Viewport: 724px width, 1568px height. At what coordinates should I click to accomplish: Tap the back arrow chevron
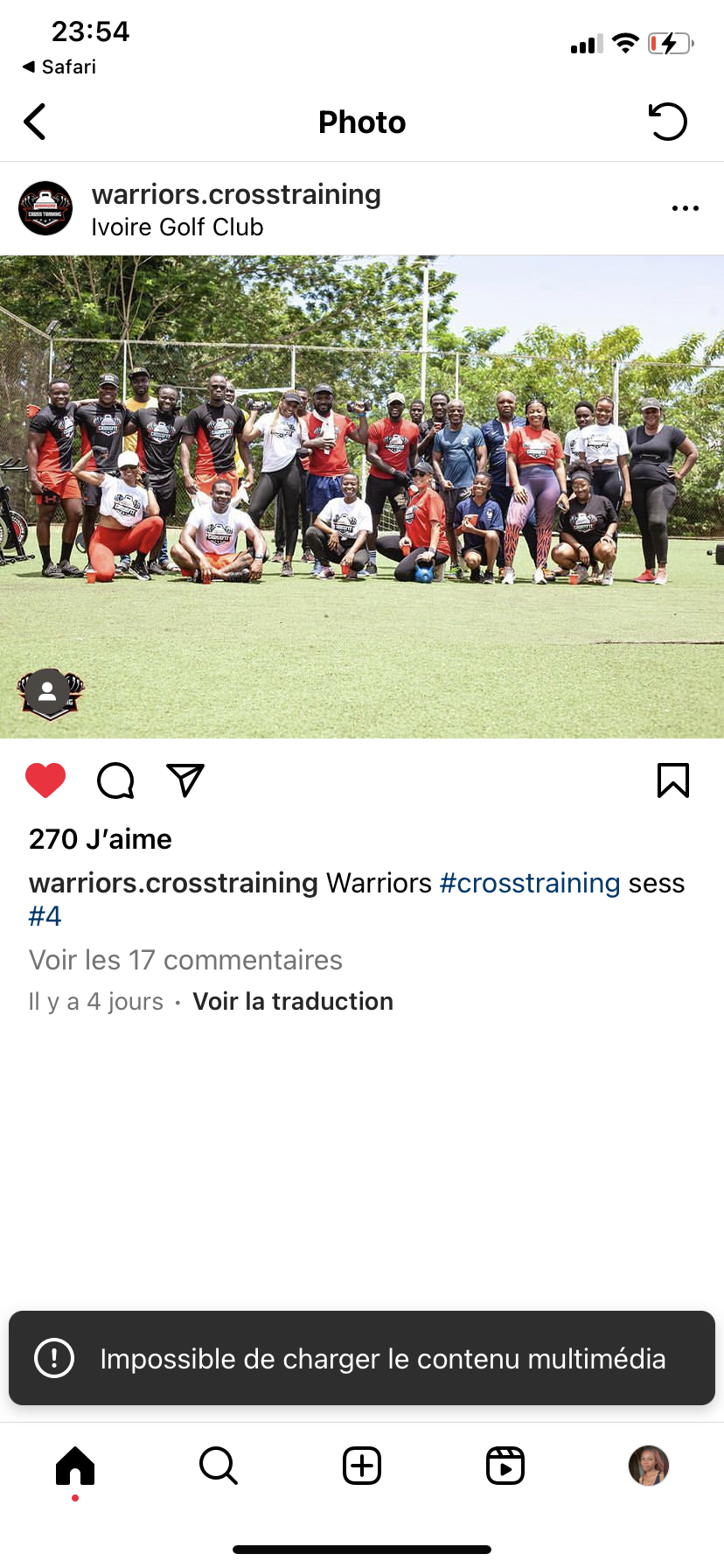[35, 122]
